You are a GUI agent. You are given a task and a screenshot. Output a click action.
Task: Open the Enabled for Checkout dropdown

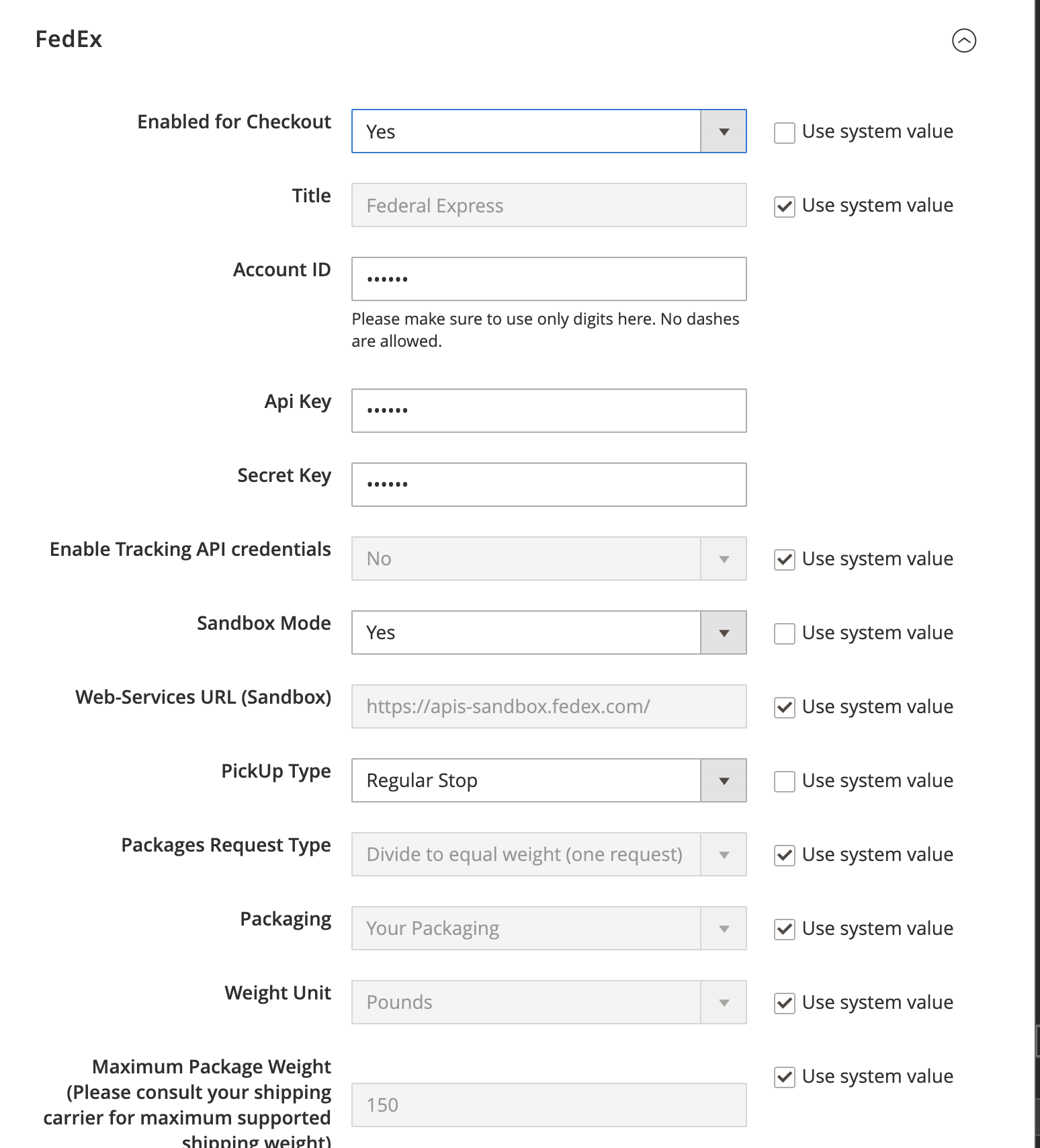pyautogui.click(x=549, y=131)
